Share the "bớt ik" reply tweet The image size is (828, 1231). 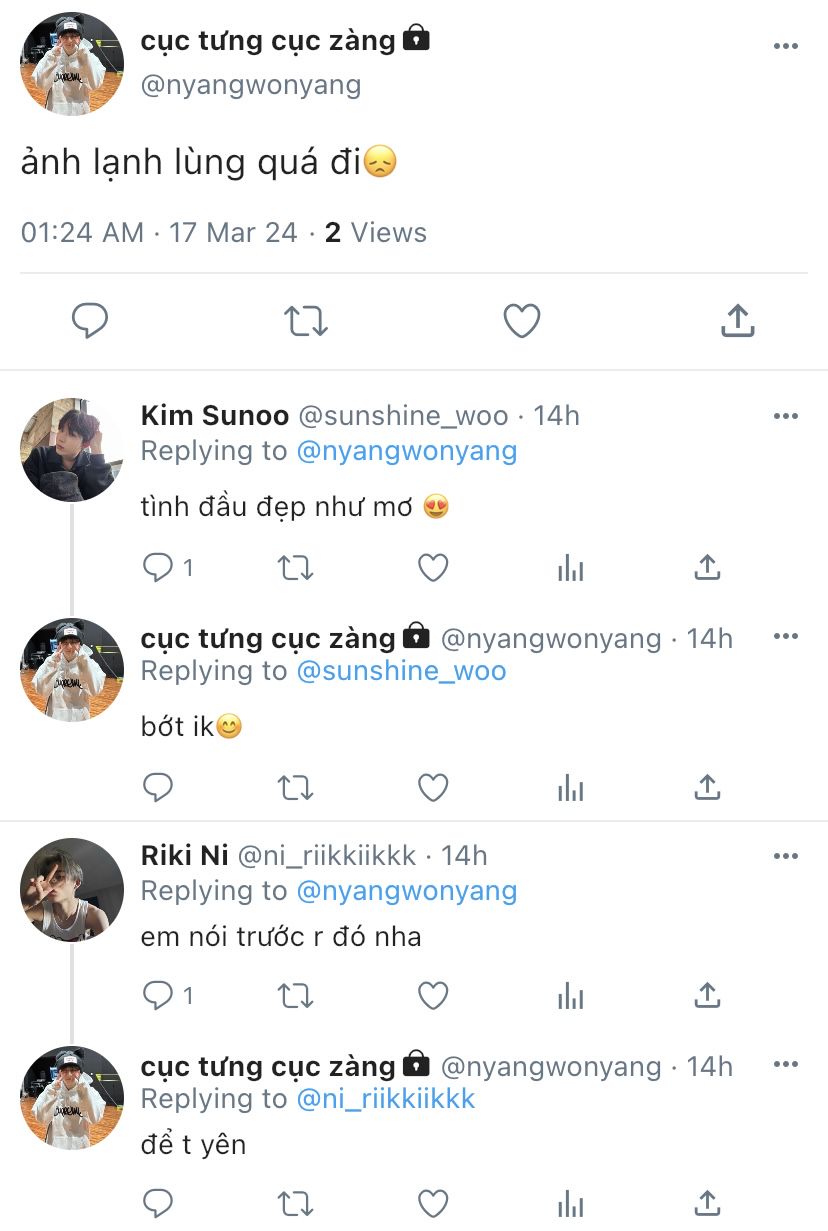(x=707, y=788)
